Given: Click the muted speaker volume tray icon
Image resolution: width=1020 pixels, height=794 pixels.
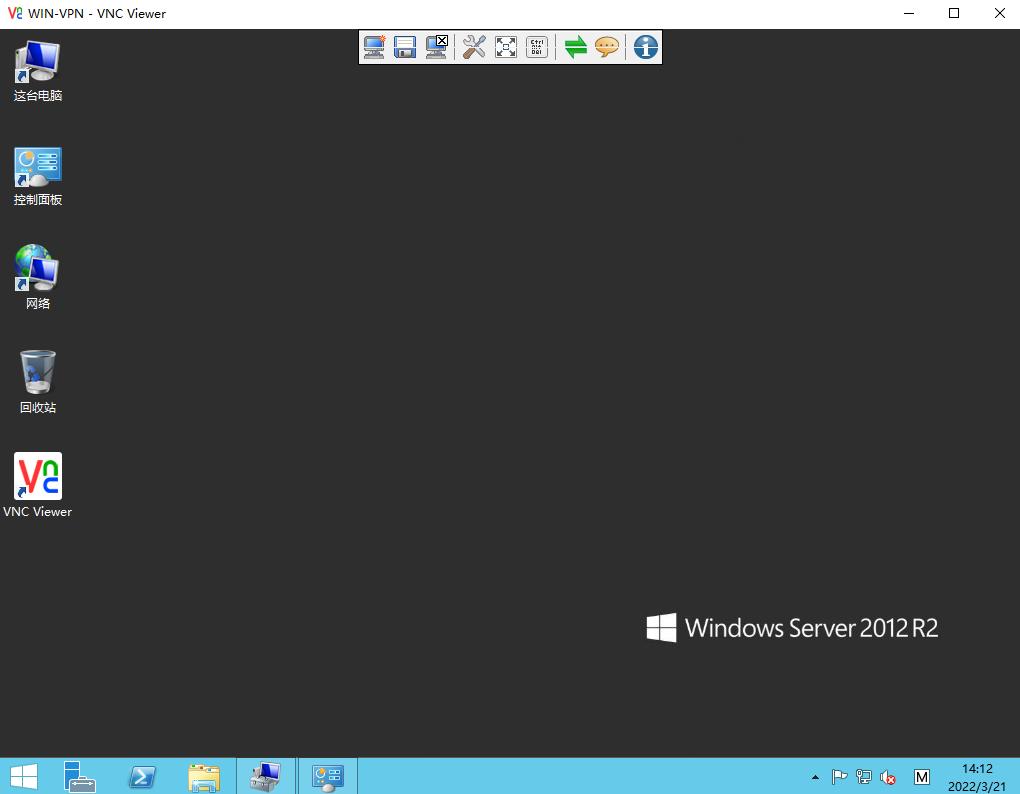Looking at the screenshot, I should pyautogui.click(x=887, y=777).
